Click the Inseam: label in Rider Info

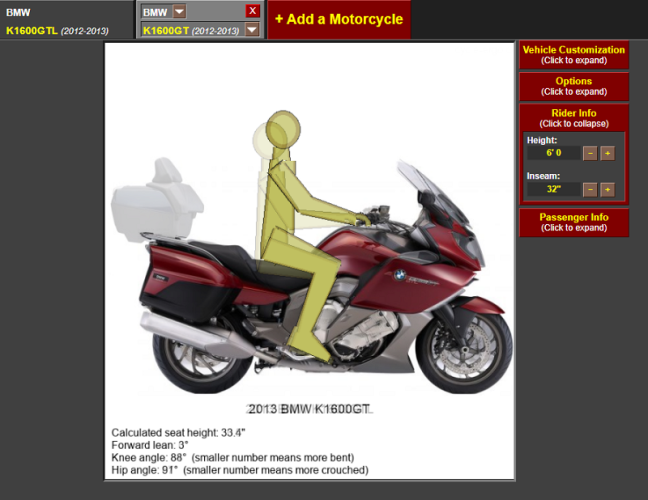543,176
